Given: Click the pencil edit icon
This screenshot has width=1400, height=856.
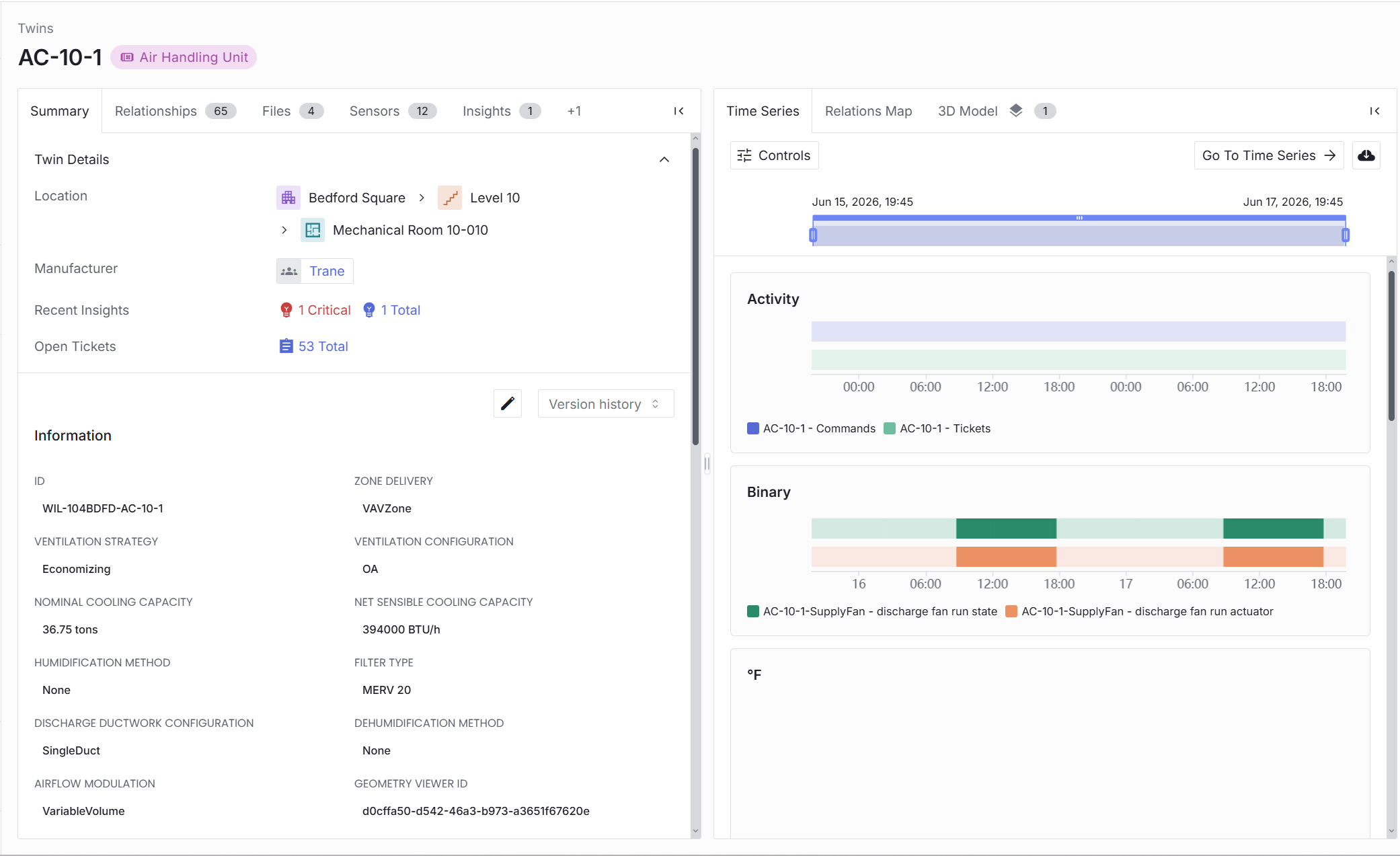Looking at the screenshot, I should pos(508,403).
